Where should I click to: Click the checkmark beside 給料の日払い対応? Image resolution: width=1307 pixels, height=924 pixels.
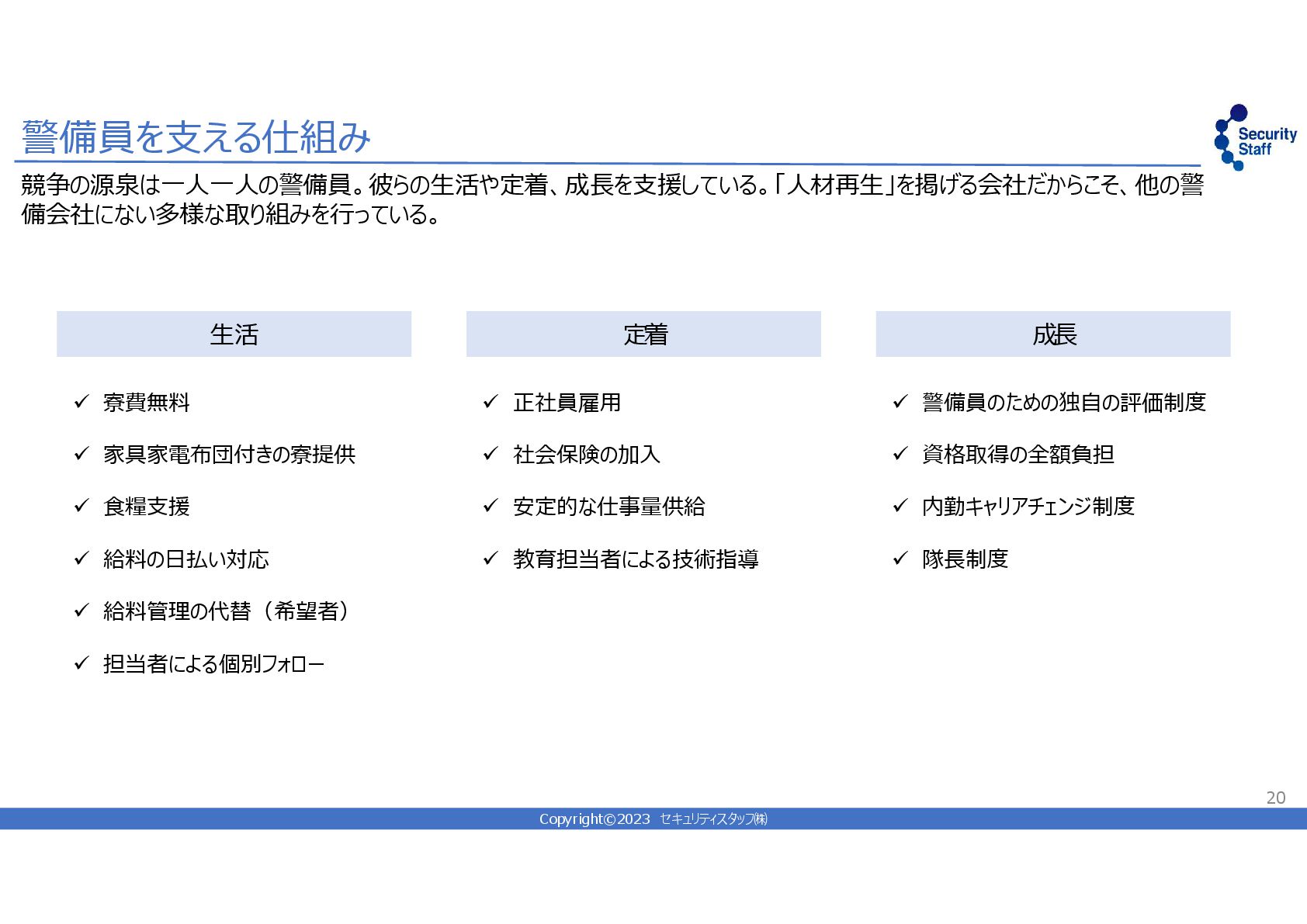point(81,559)
